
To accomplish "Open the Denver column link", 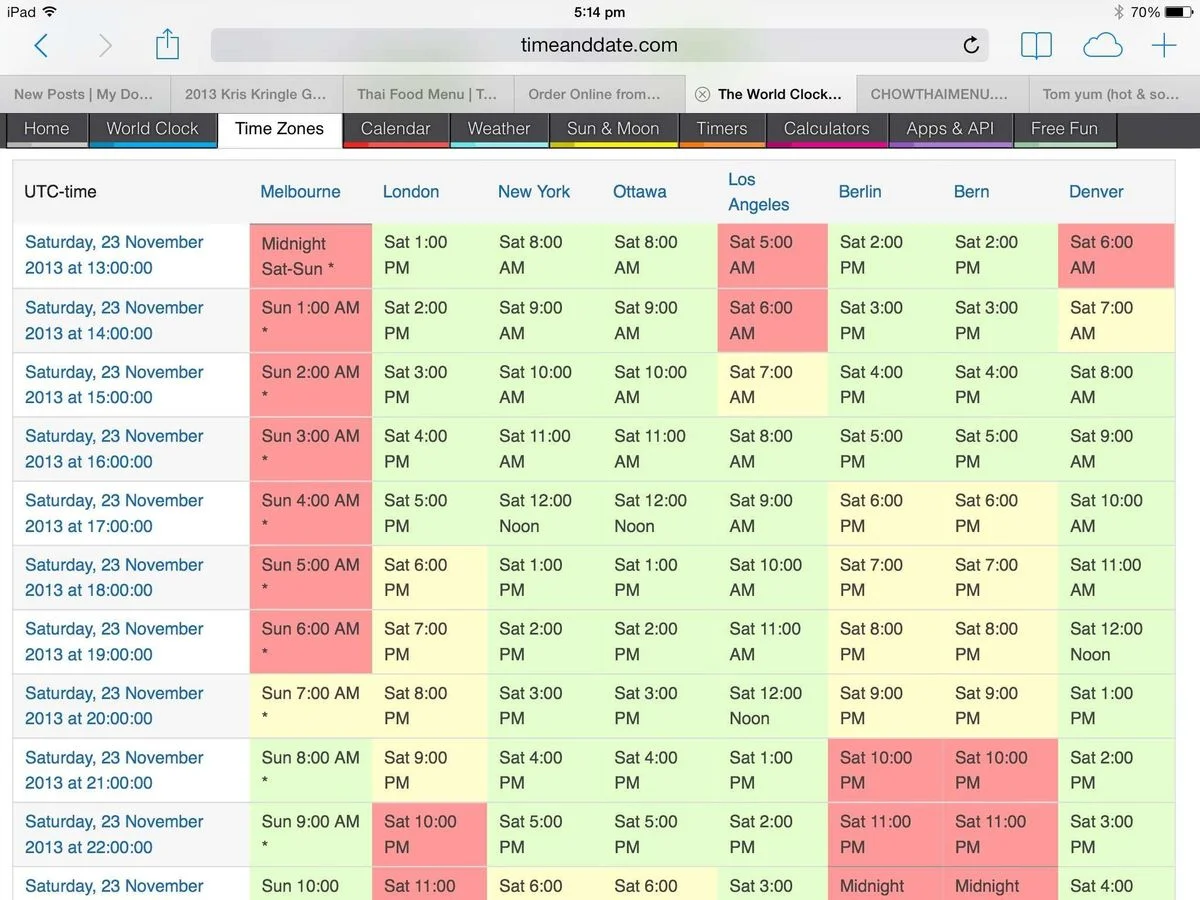I will pos(1097,192).
